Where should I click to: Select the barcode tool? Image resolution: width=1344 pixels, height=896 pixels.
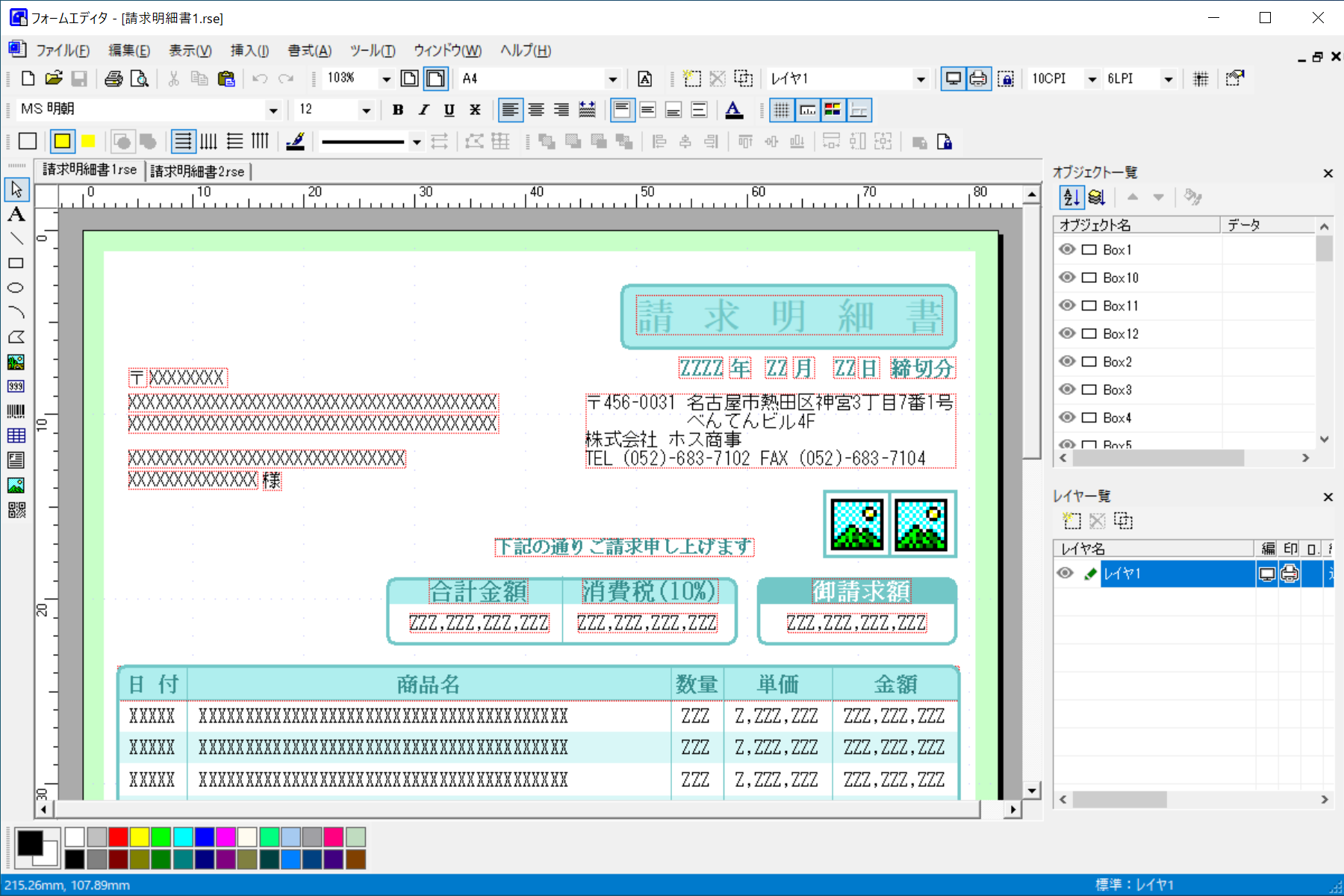tap(16, 411)
